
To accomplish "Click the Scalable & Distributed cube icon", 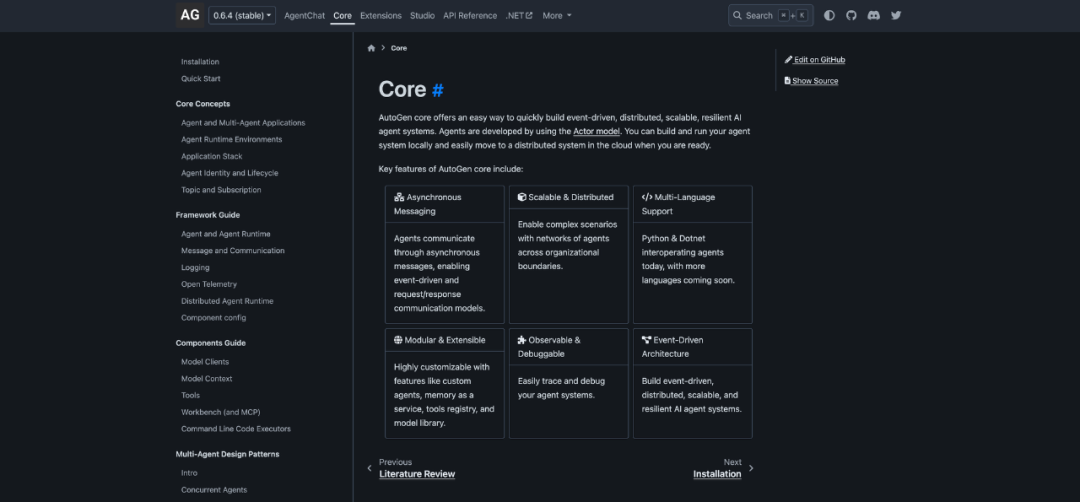I will [522, 197].
